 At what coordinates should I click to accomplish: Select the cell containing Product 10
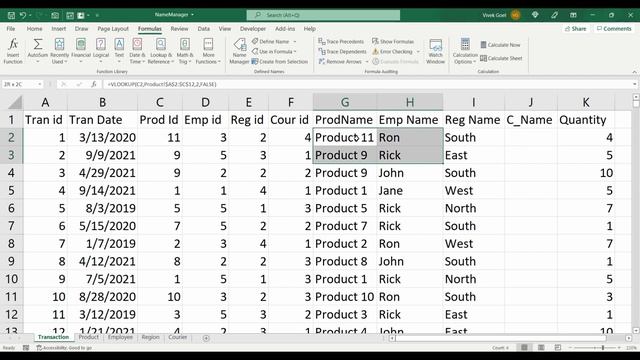click(x=345, y=297)
